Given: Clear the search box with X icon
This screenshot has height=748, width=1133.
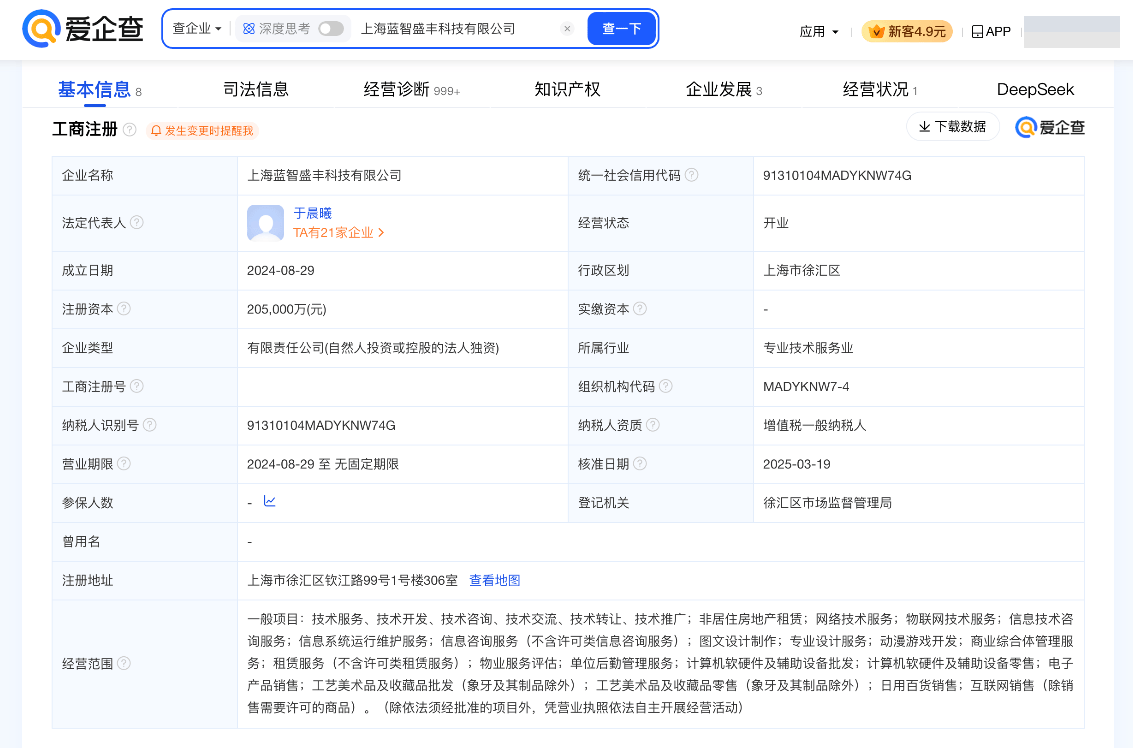Looking at the screenshot, I should pyautogui.click(x=567, y=29).
